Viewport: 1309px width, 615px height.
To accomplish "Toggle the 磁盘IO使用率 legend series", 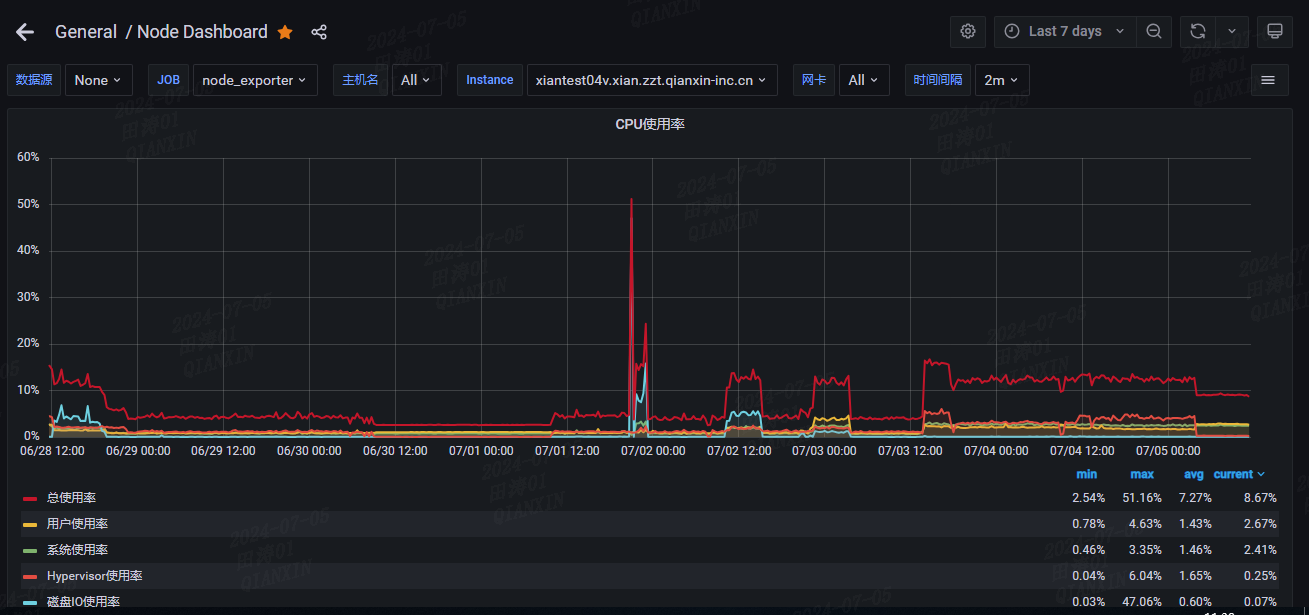I will [x=83, y=601].
